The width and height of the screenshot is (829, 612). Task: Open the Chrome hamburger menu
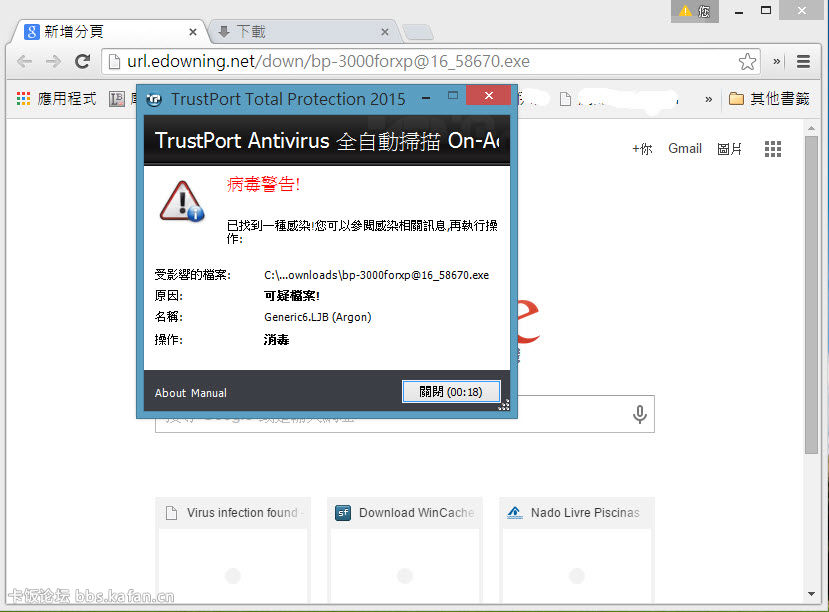(x=804, y=62)
